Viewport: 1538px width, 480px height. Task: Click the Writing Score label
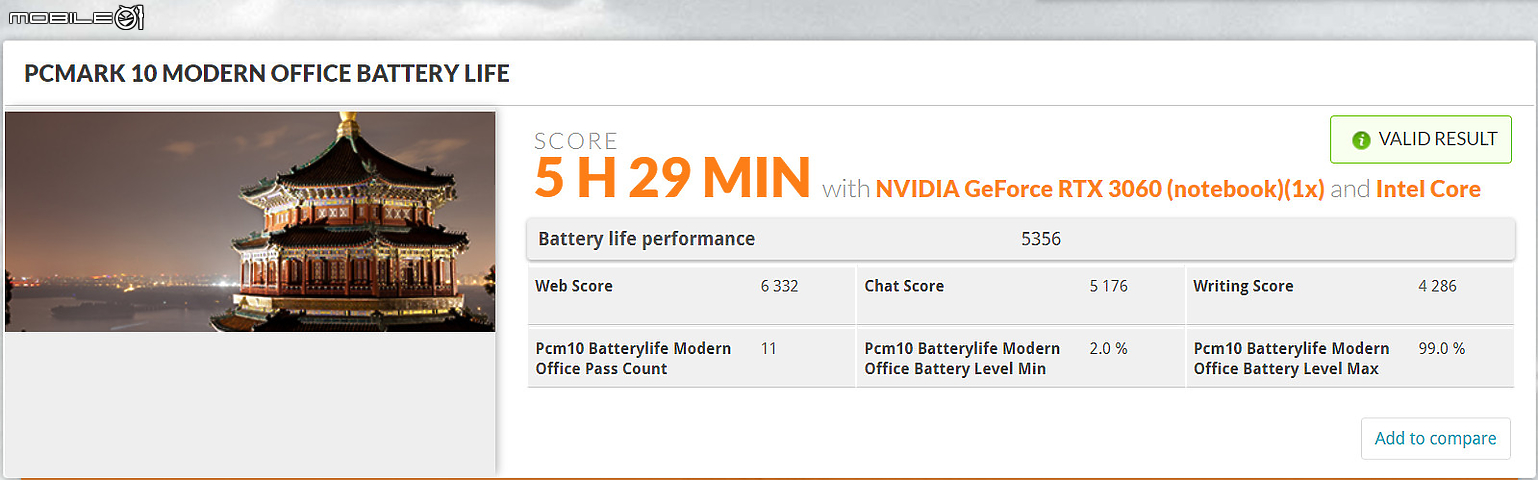click(x=1243, y=286)
